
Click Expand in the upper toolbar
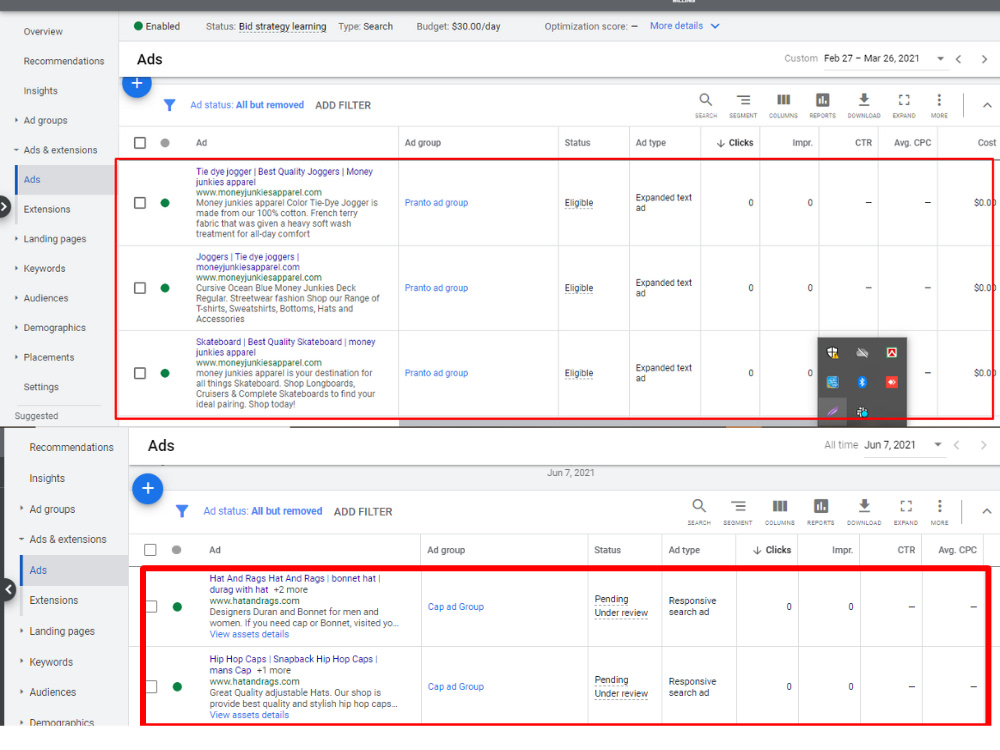tap(904, 105)
